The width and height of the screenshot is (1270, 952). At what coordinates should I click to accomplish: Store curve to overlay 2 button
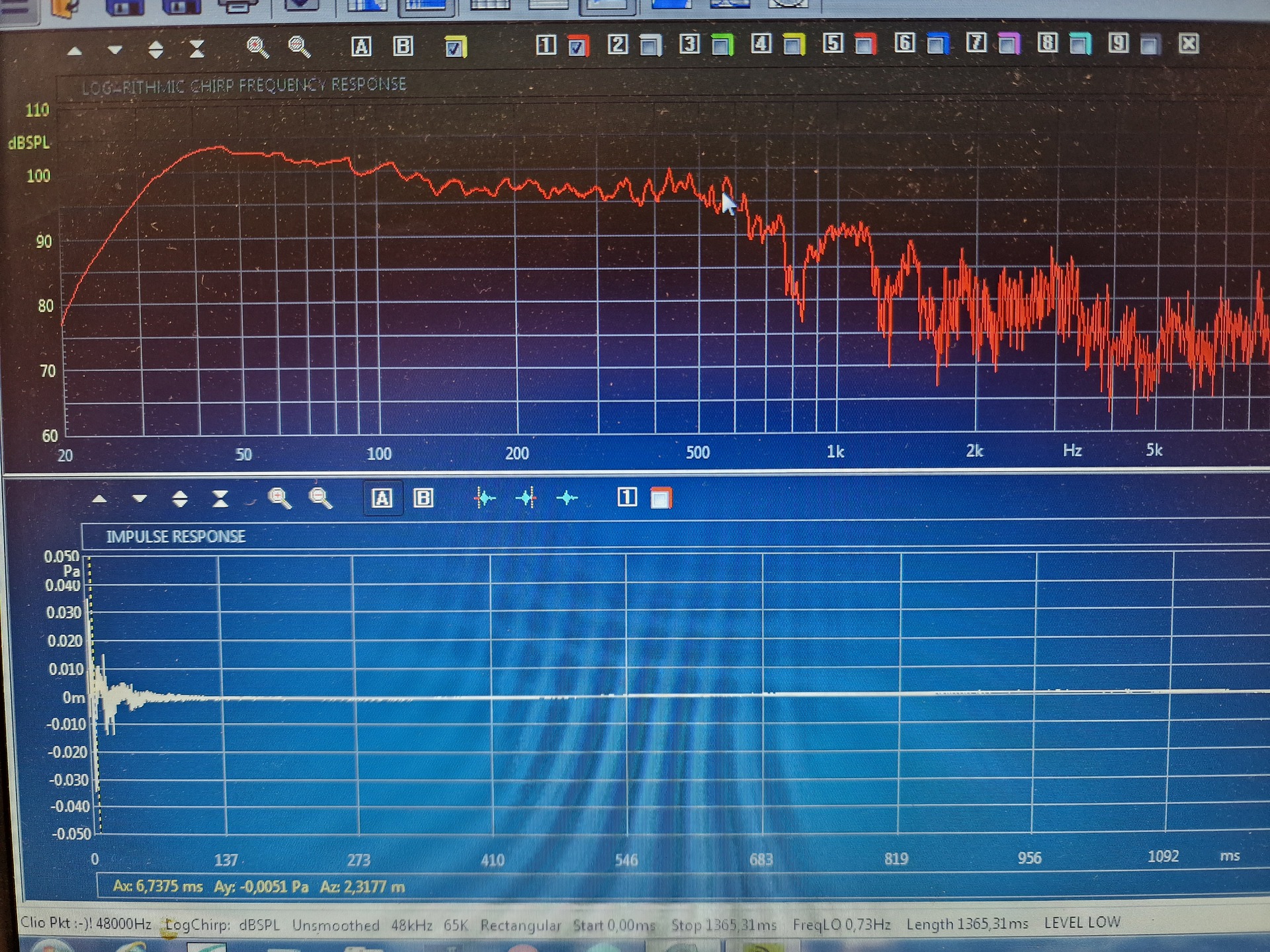point(618,44)
